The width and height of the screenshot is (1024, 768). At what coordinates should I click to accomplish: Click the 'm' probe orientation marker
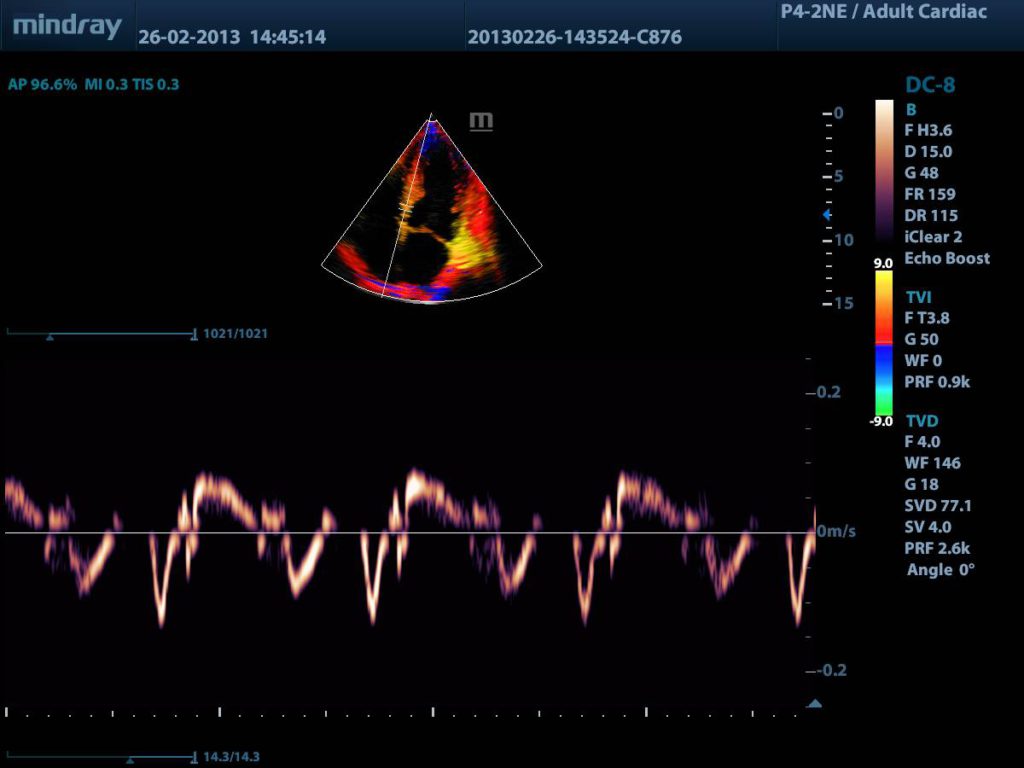[x=481, y=122]
